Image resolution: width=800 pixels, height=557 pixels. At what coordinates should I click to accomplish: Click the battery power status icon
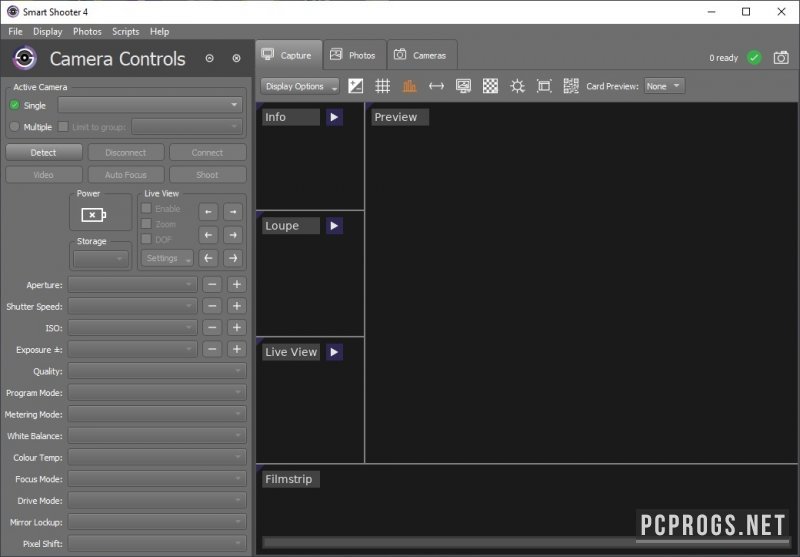[x=93, y=215]
